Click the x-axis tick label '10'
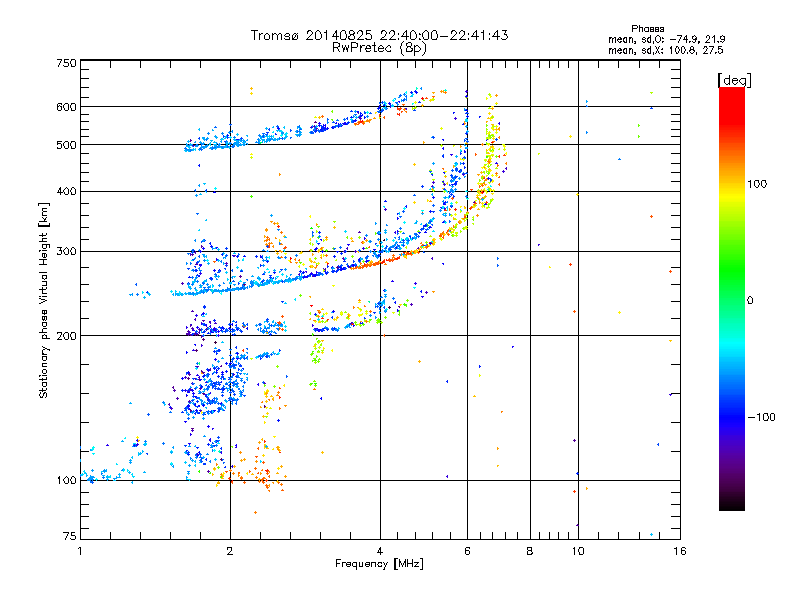800x600 pixels. (x=578, y=551)
